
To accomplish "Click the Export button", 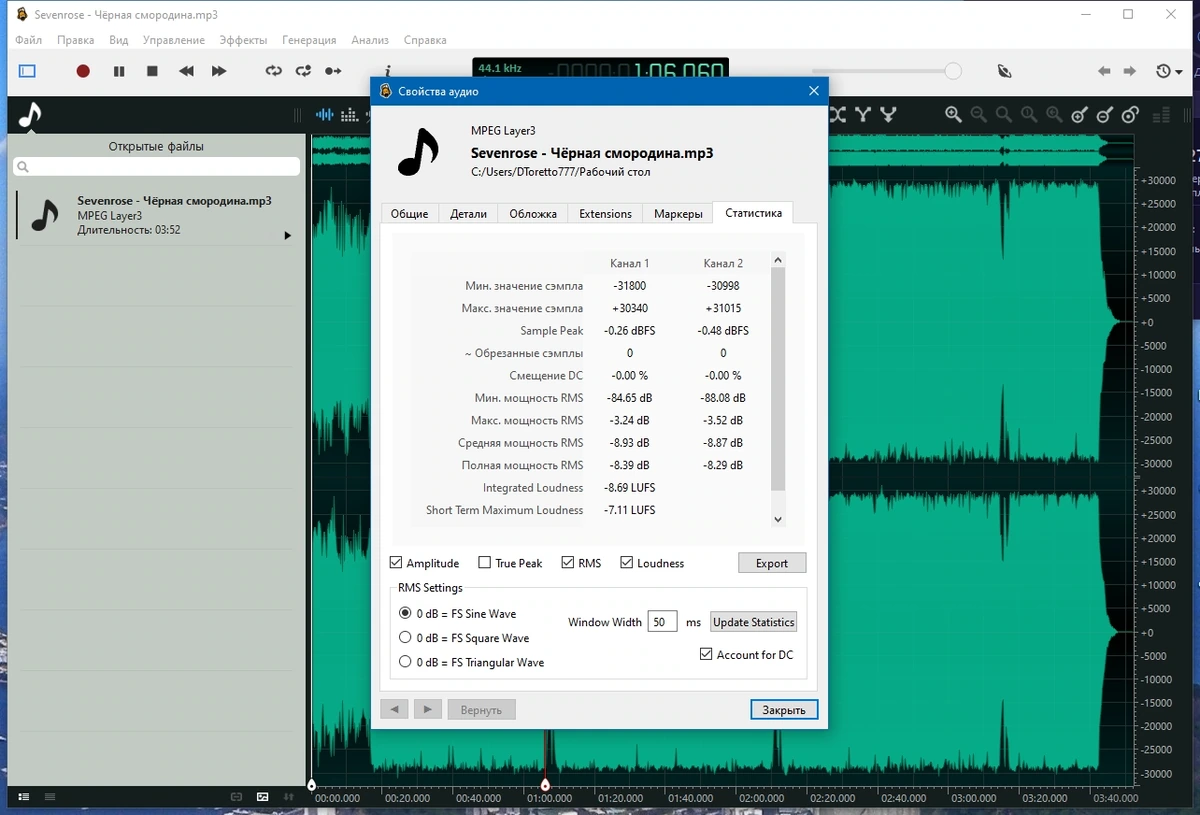I will 772,563.
